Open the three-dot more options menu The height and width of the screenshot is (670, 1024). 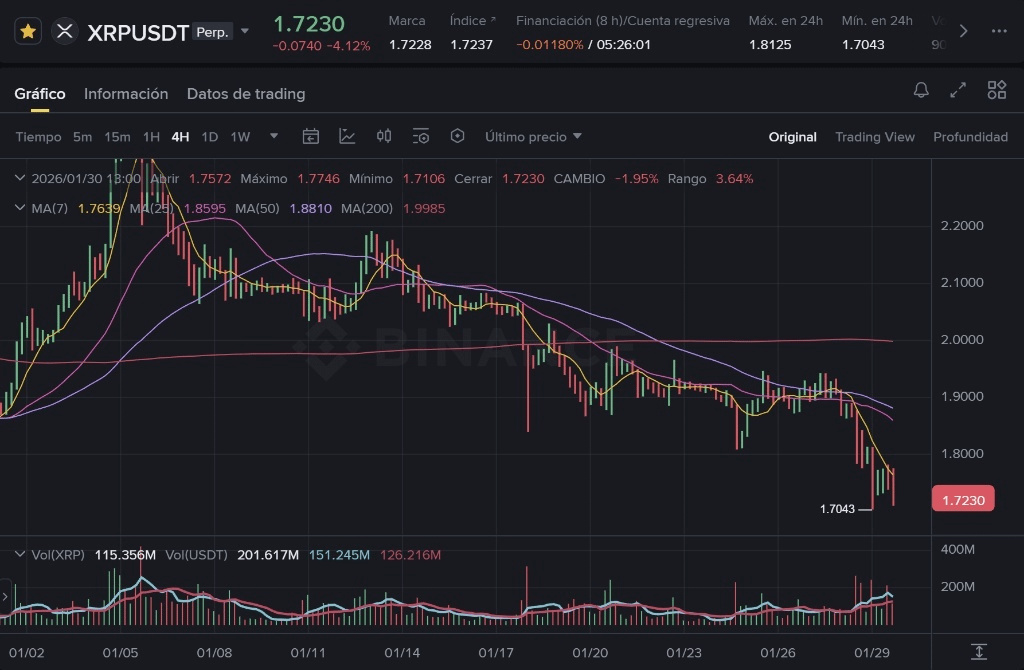(x=999, y=31)
